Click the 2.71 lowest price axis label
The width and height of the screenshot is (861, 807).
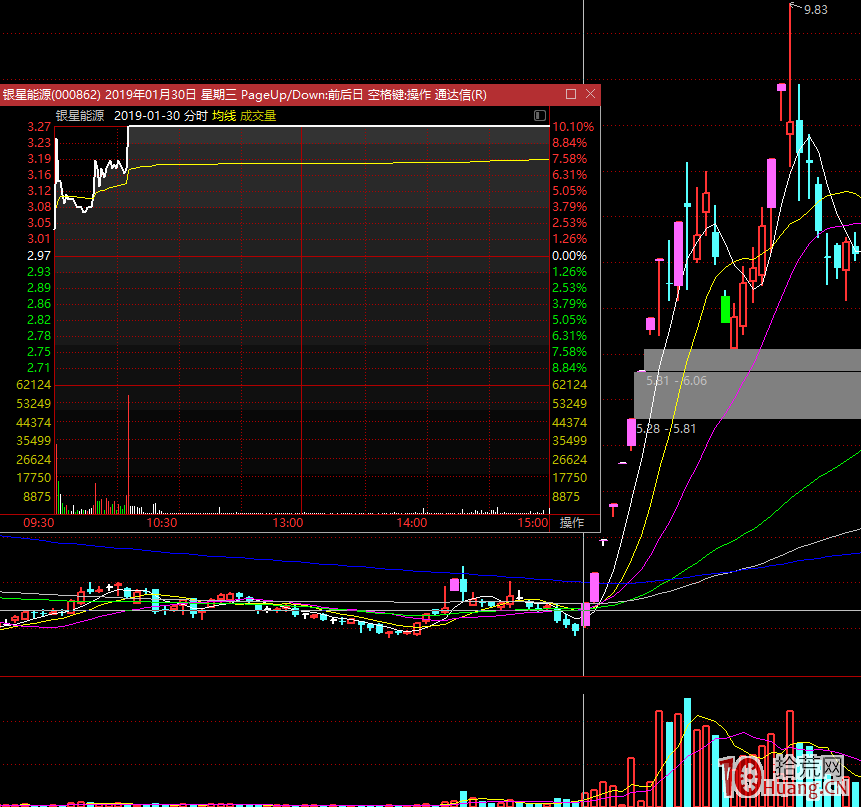point(39,368)
